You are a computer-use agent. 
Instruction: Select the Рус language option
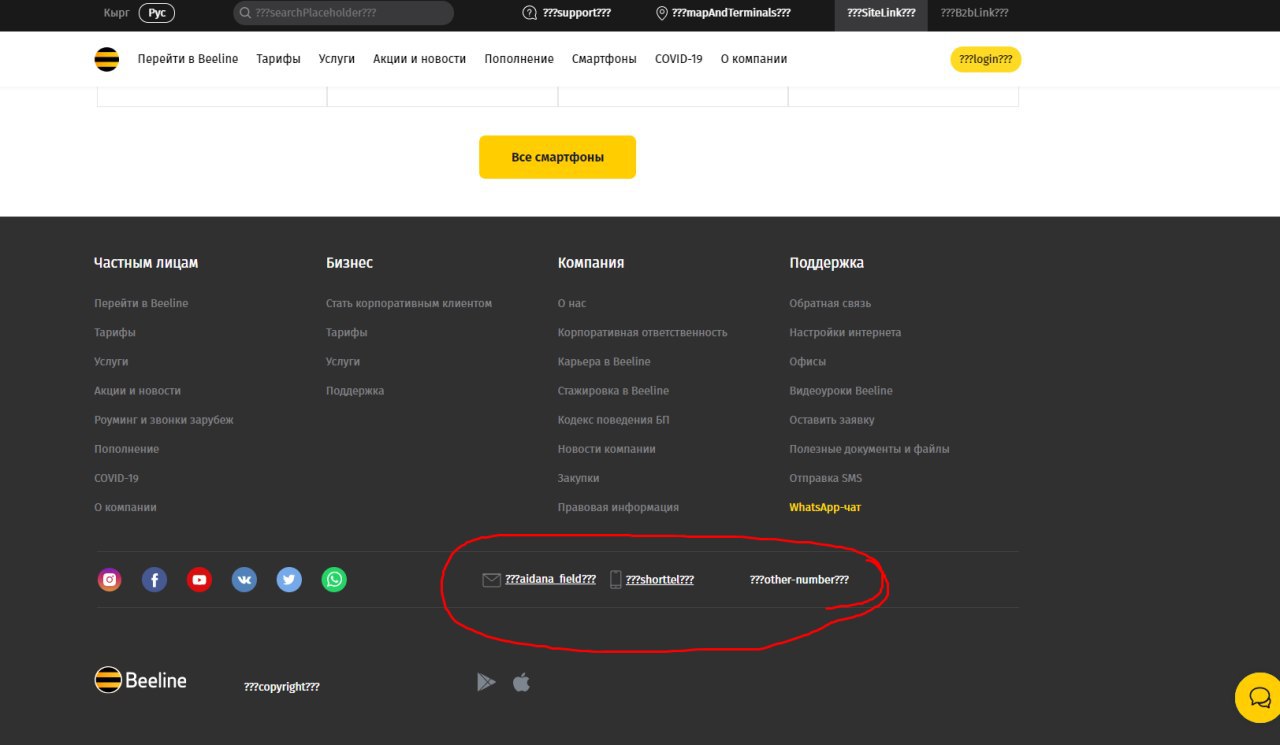[156, 13]
